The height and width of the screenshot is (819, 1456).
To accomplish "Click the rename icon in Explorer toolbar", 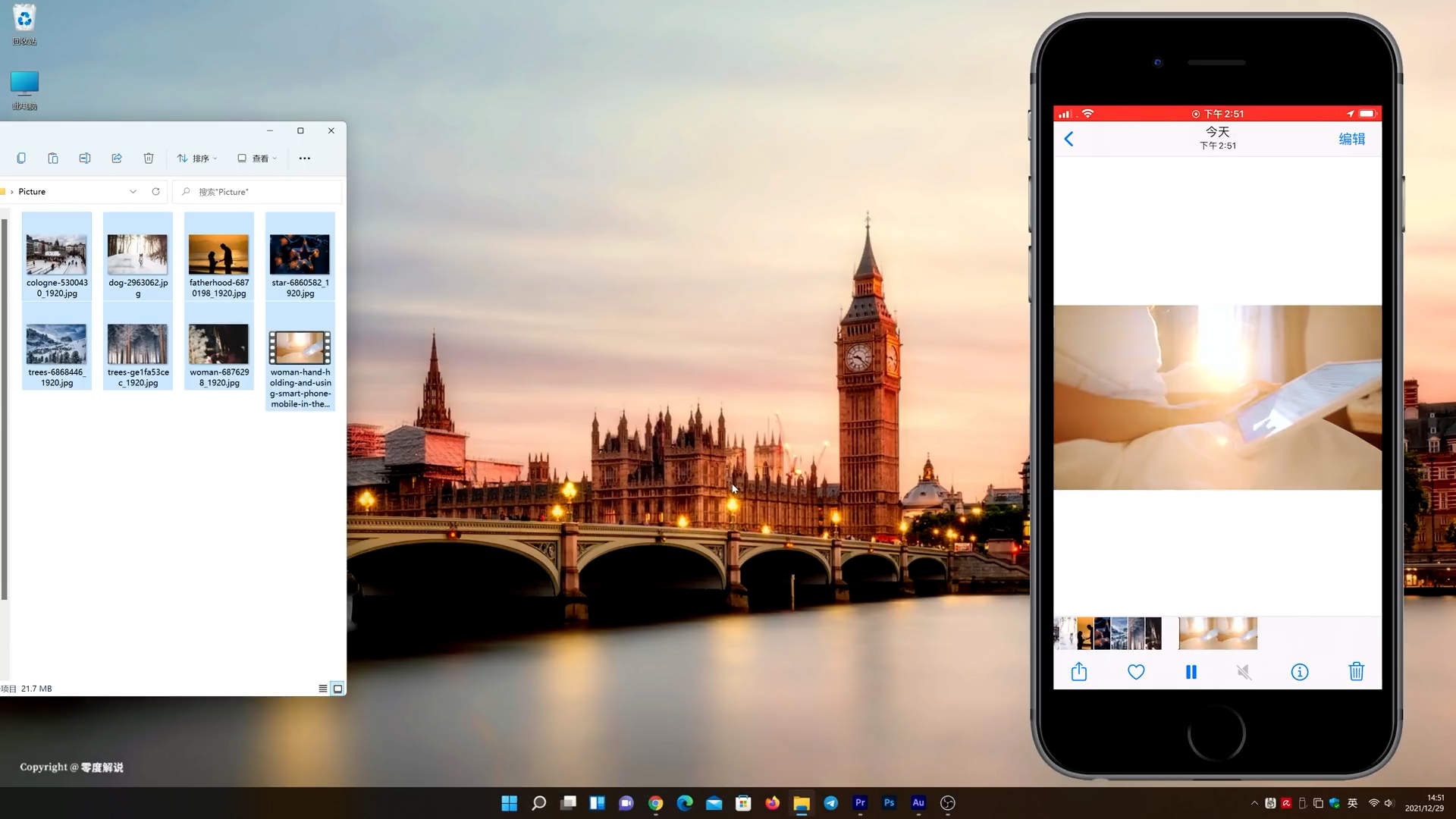I will [x=85, y=158].
